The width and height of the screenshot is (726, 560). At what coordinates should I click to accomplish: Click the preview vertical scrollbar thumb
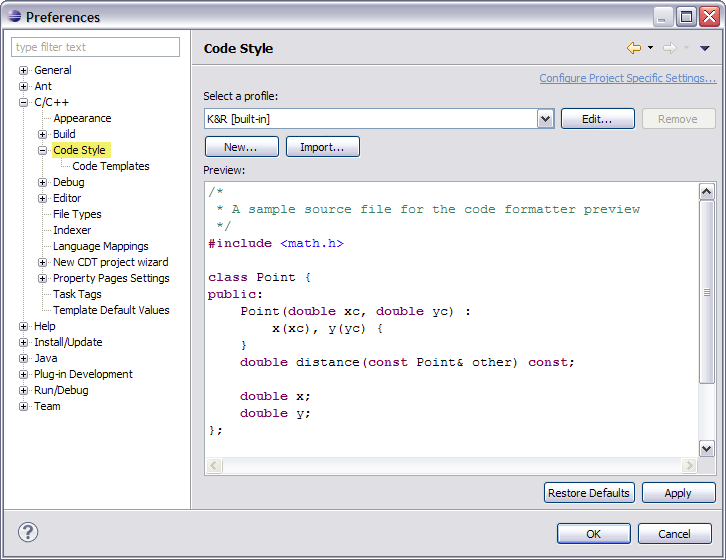[707, 292]
